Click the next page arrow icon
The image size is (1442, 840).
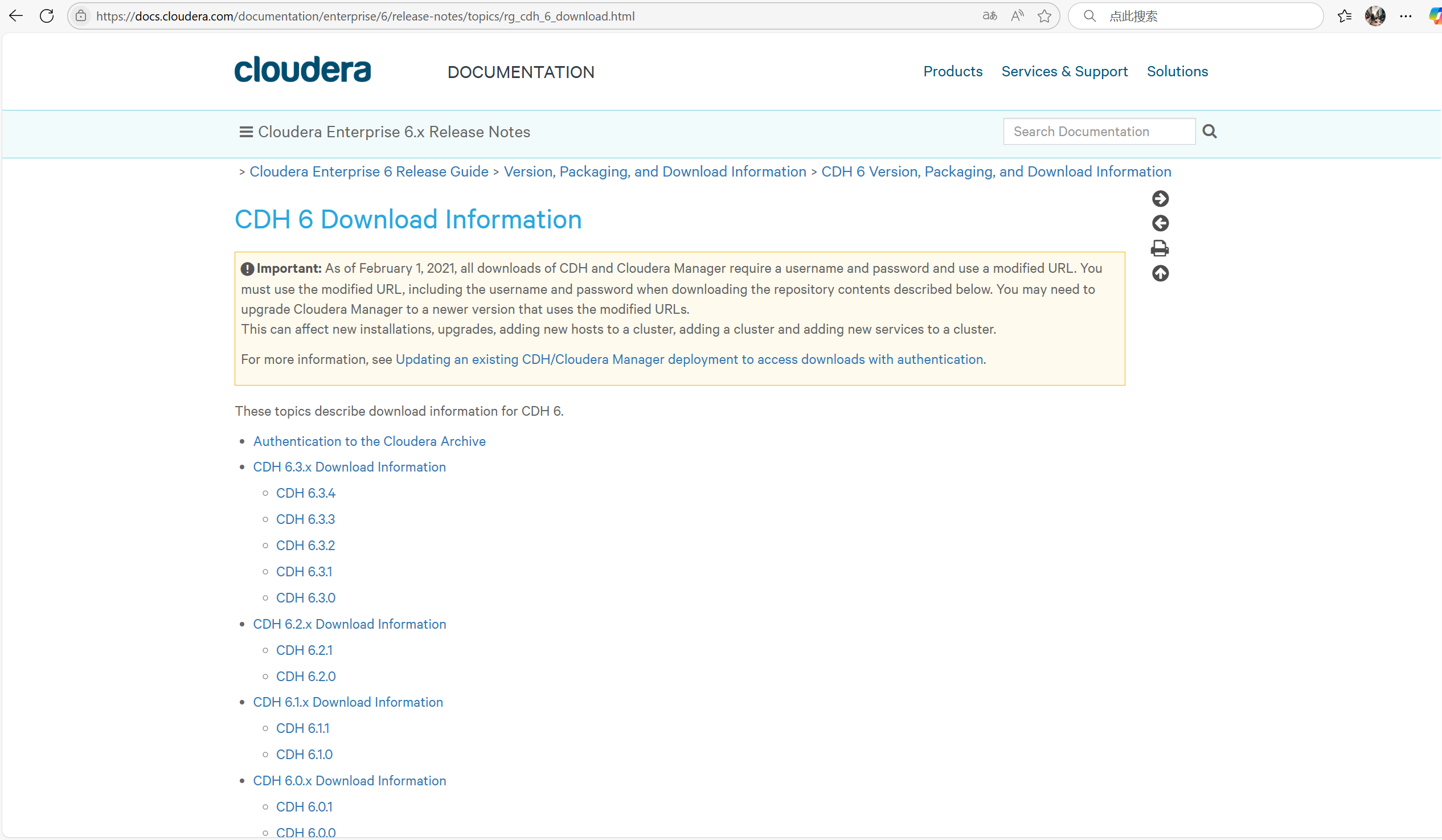[x=1160, y=199]
